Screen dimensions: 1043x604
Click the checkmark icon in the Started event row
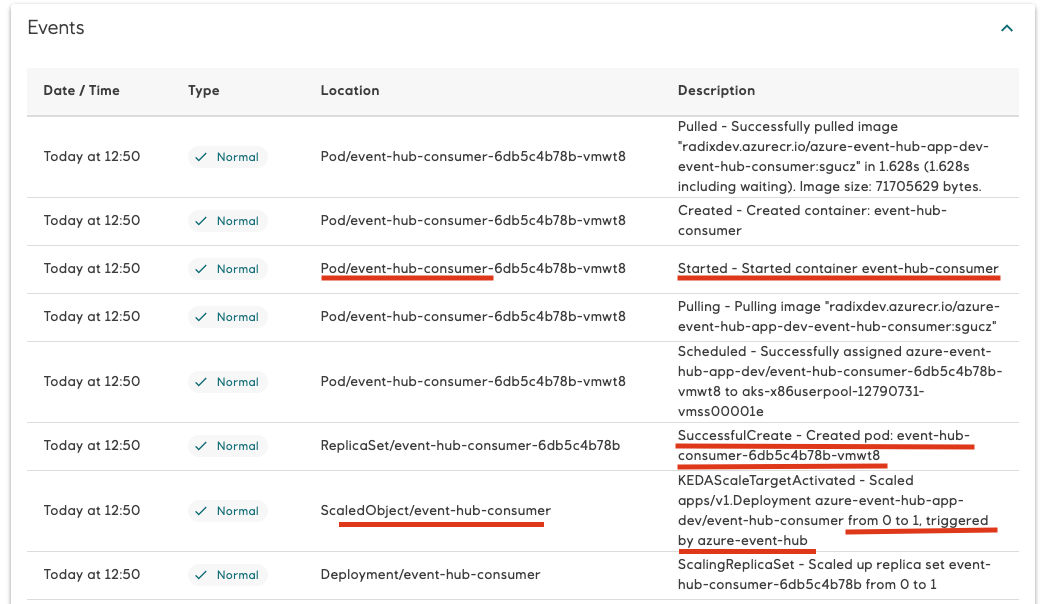pos(202,269)
